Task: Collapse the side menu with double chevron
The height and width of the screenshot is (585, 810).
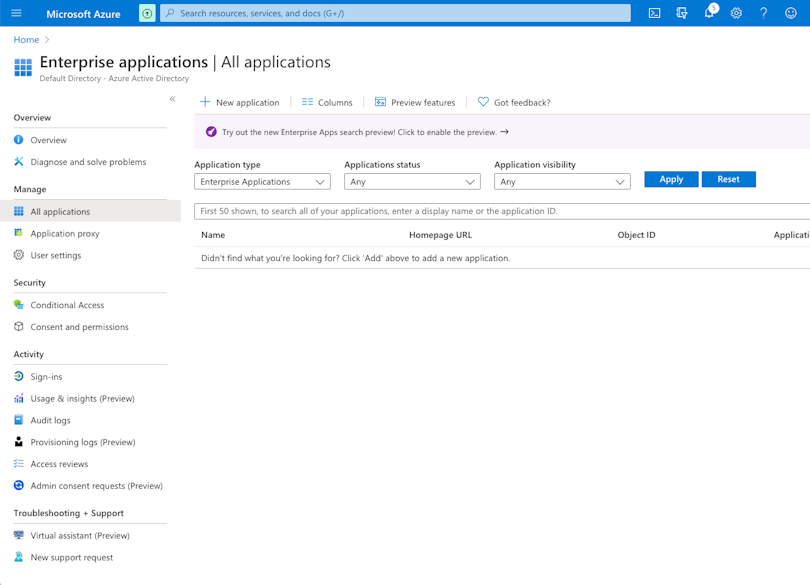Action: coord(173,99)
